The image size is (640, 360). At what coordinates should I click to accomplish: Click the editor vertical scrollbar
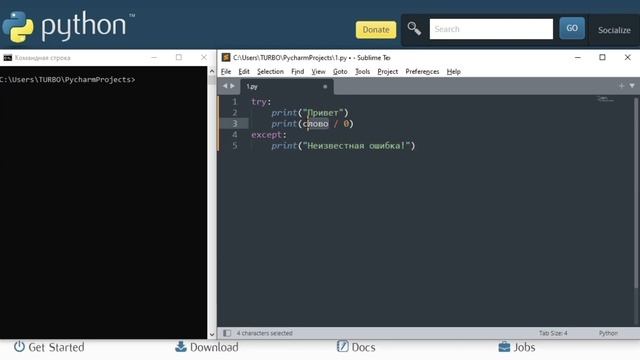pyautogui.click(x=636, y=192)
